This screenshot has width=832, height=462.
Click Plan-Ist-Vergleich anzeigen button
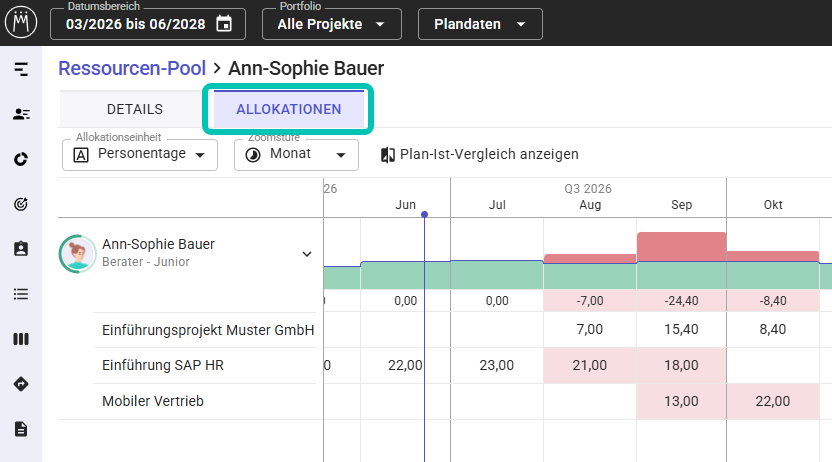click(480, 154)
